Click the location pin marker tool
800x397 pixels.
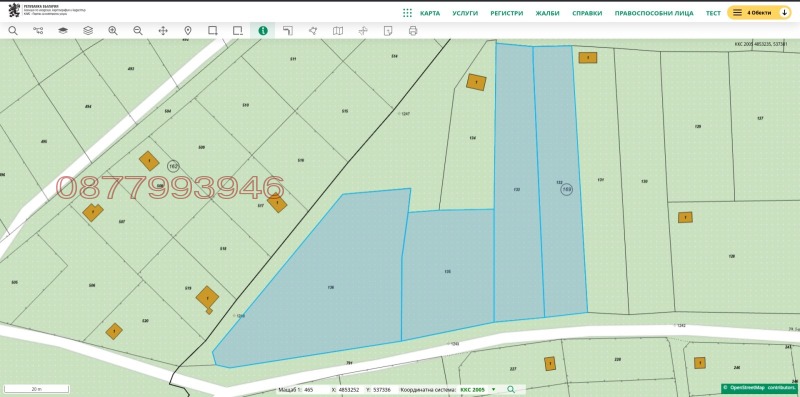point(188,31)
